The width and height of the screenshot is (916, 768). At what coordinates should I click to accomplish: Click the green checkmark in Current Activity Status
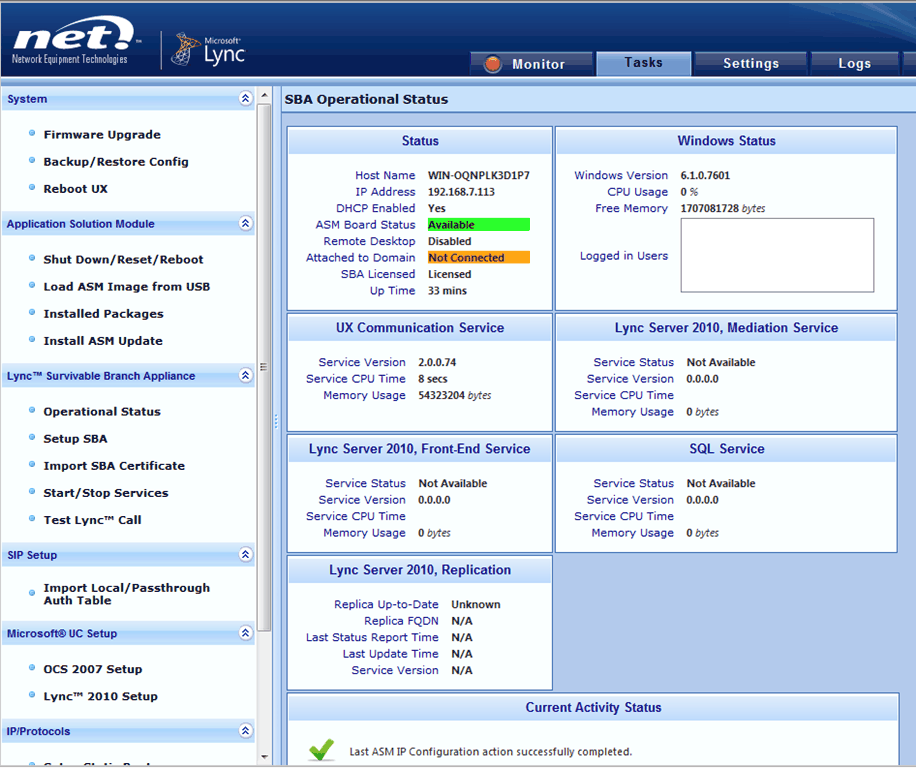click(320, 749)
